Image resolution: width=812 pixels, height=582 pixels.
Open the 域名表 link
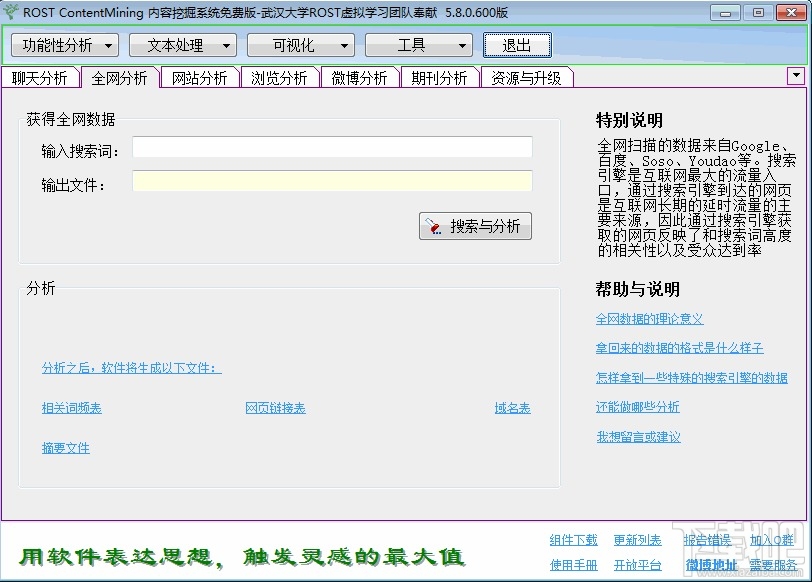[513, 408]
